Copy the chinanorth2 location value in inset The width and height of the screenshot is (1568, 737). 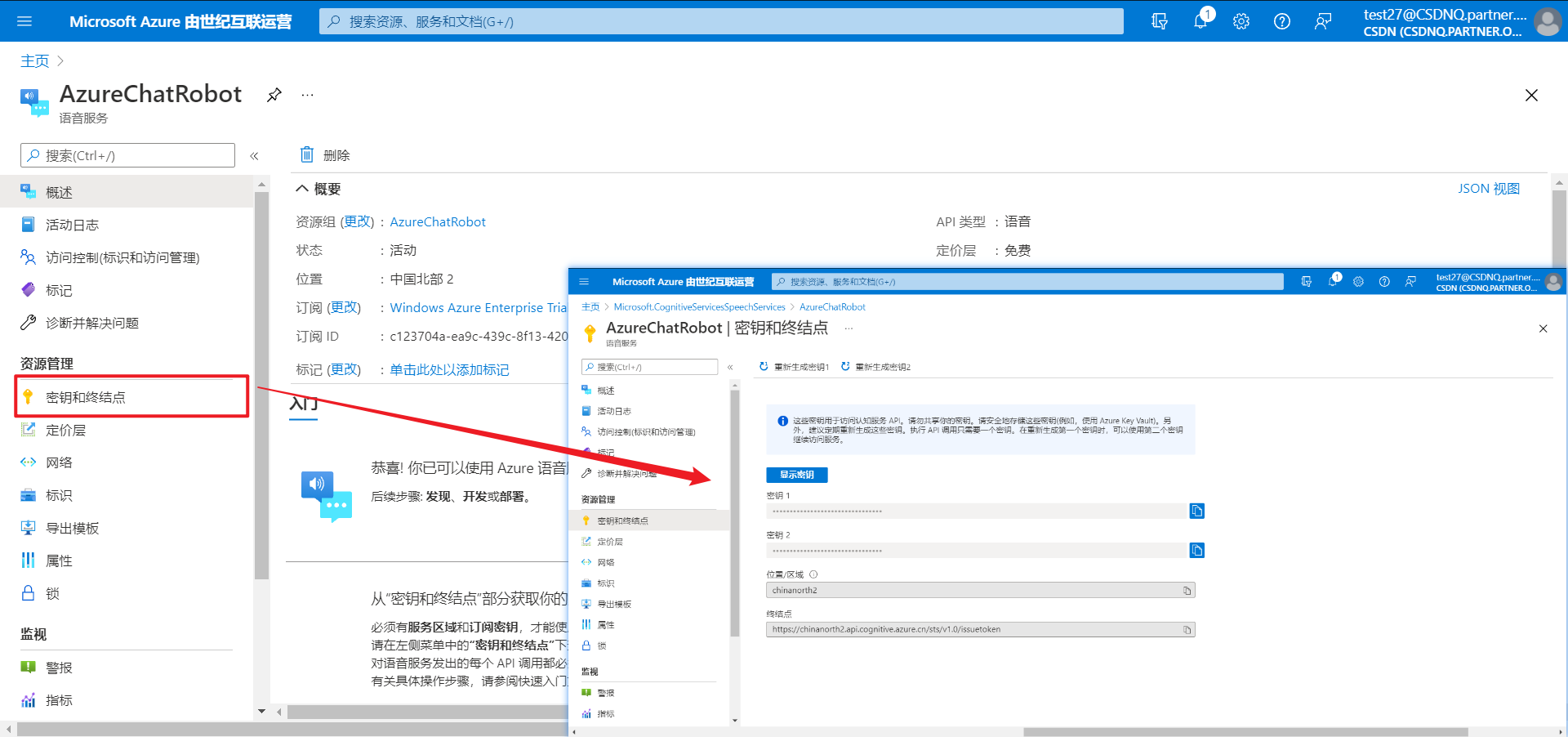[x=1187, y=591]
